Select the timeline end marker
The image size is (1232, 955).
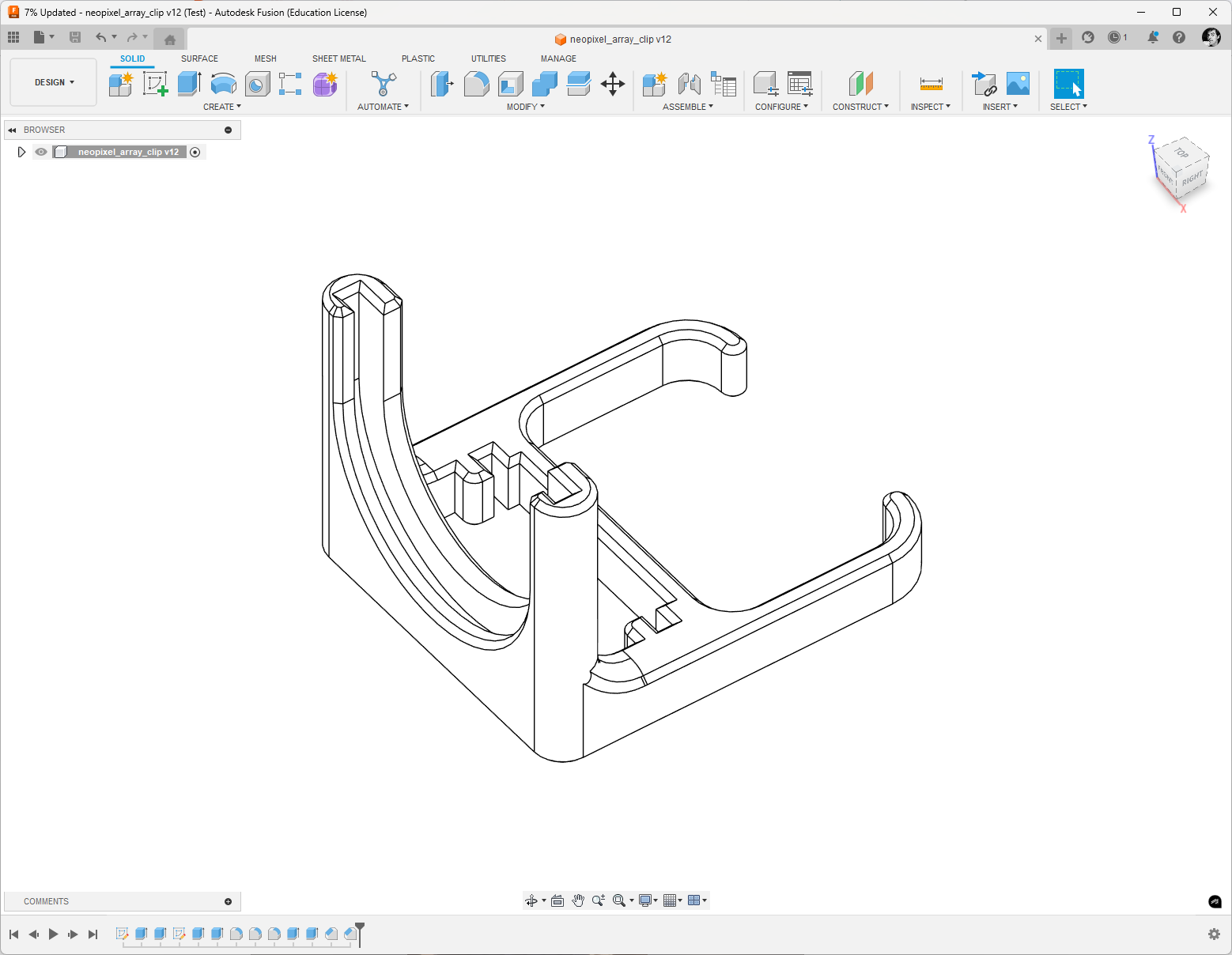(360, 934)
